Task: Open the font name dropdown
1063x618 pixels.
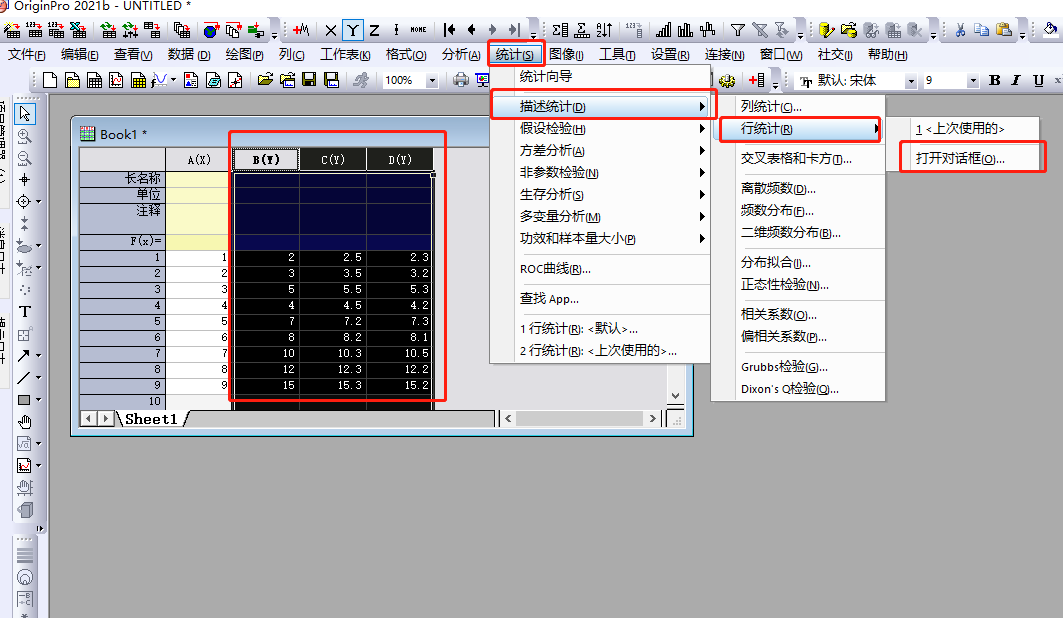Action: point(910,80)
